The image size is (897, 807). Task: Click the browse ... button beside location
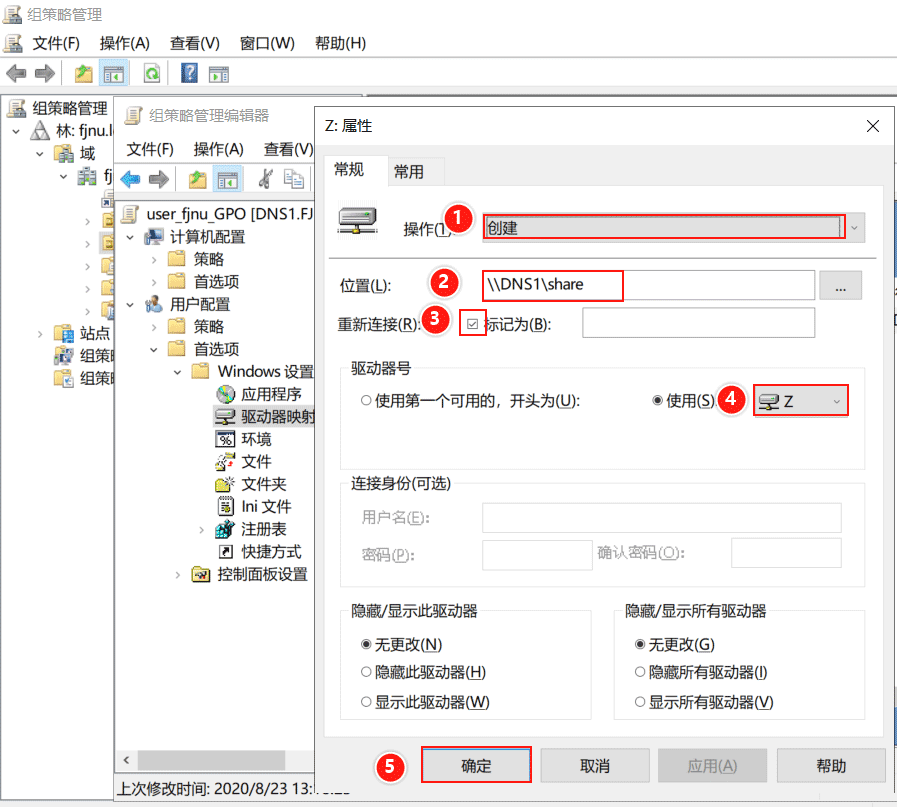[x=840, y=285]
